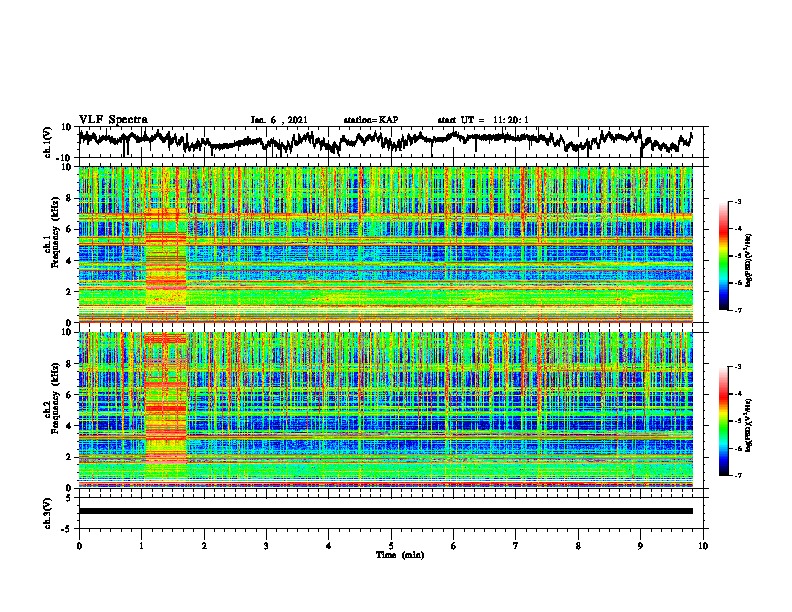Click the "-3" tick on ch.1 colorbar
Screen dimensions: 792x612
(737, 201)
